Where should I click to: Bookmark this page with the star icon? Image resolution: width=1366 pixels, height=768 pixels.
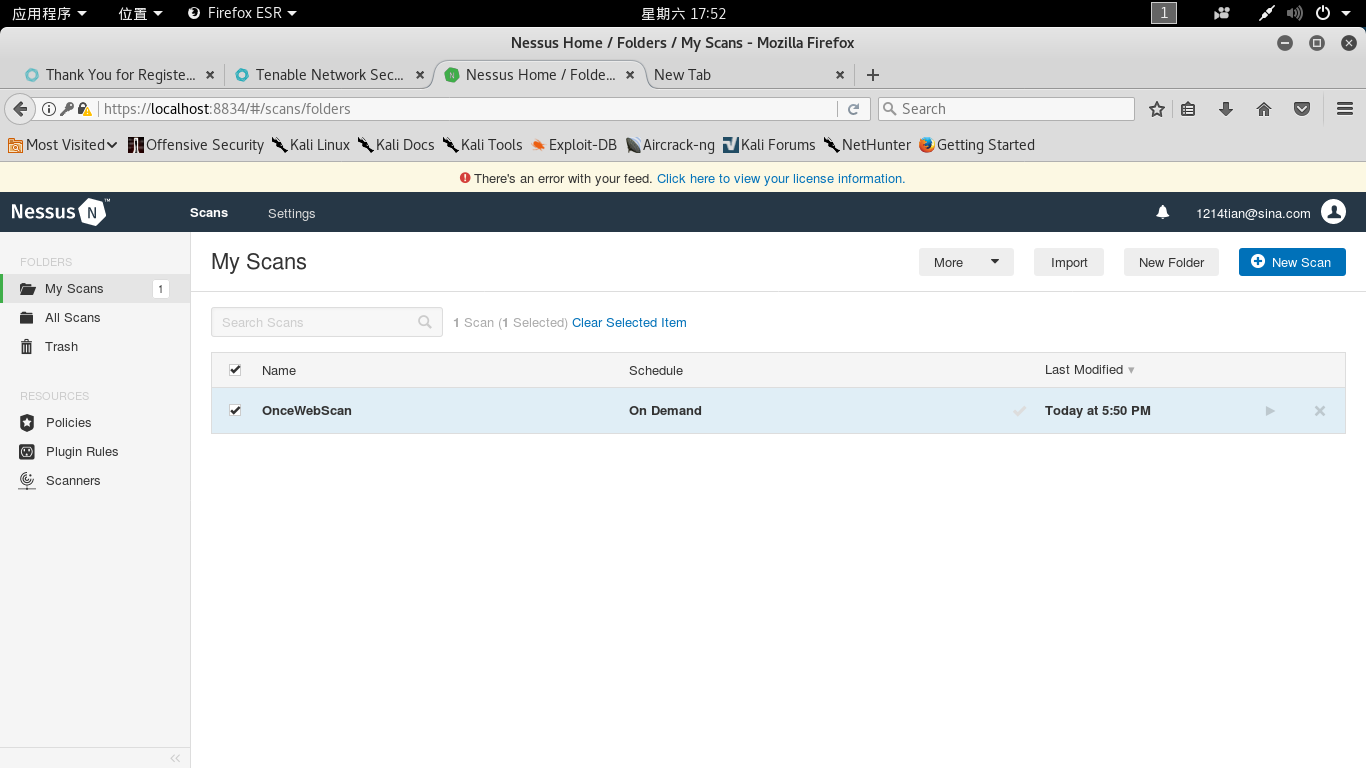(x=1157, y=109)
